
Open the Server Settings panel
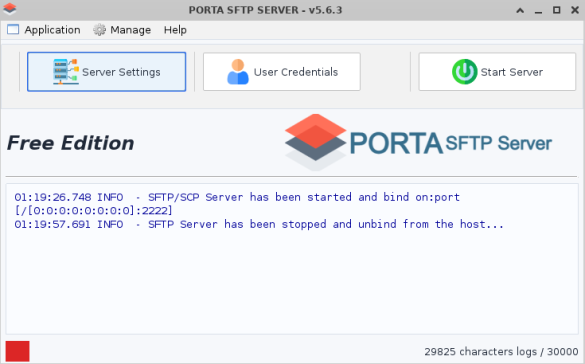106,72
